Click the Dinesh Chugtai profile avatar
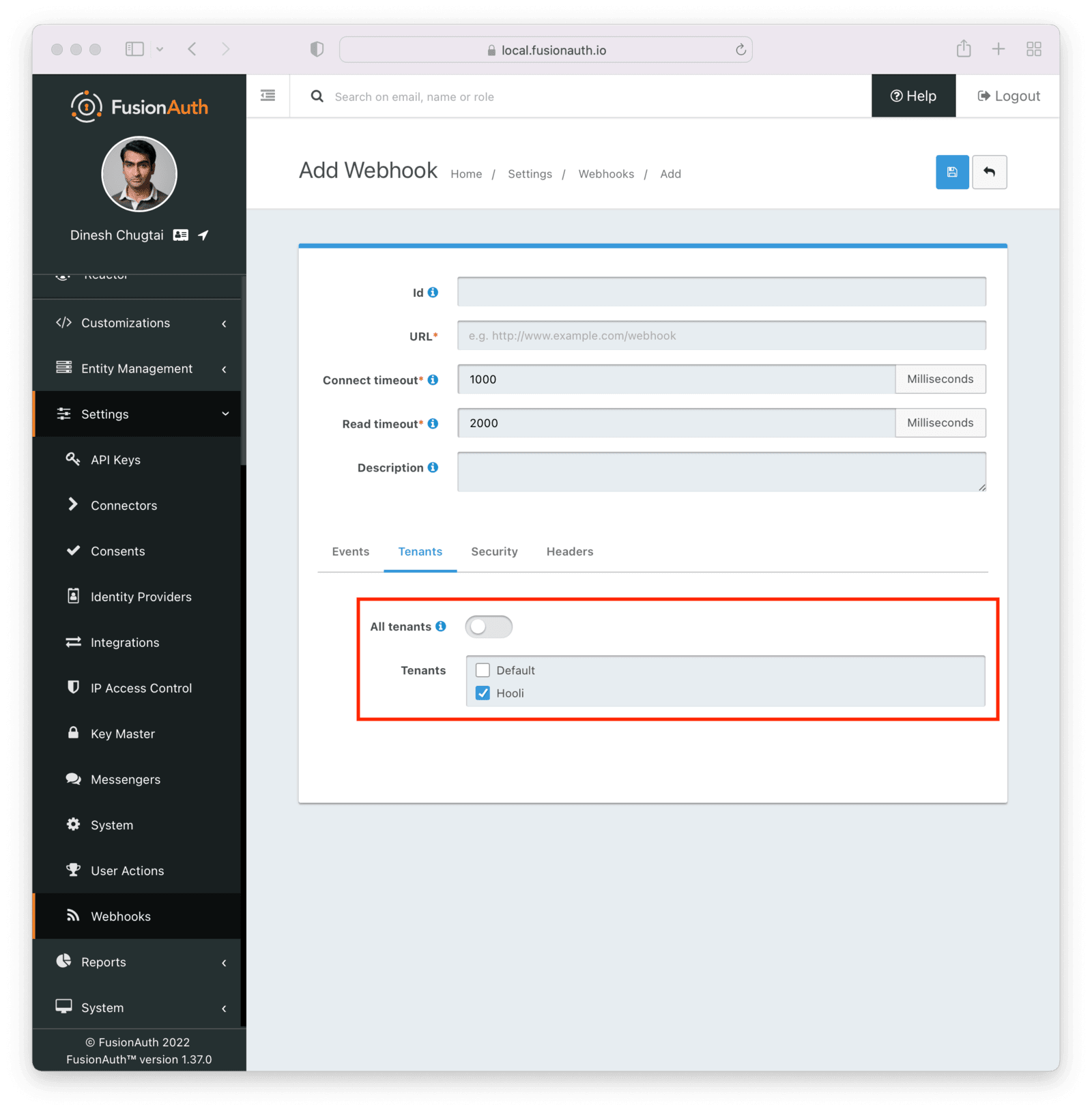 (139, 174)
